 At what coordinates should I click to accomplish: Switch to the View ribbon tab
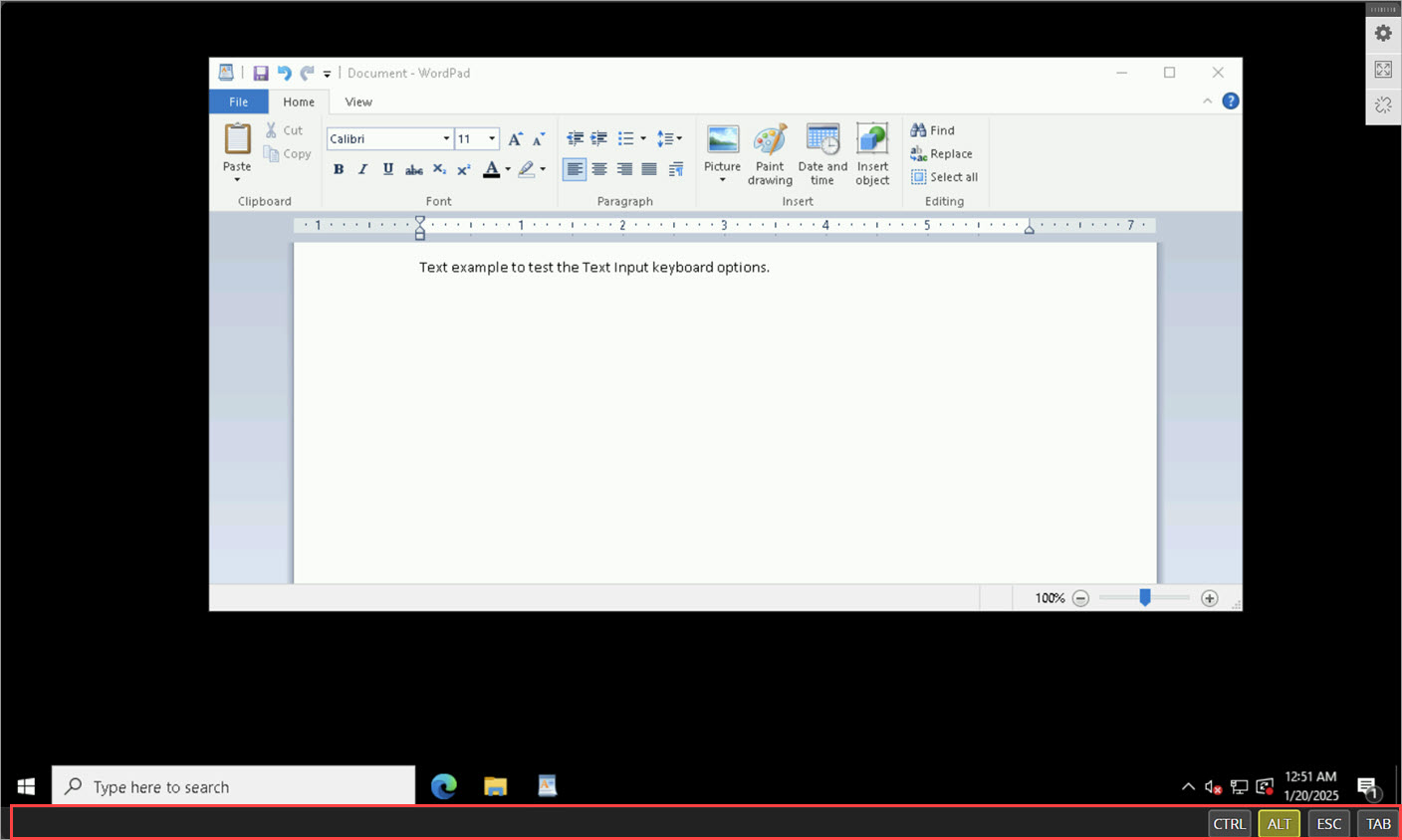(x=358, y=102)
